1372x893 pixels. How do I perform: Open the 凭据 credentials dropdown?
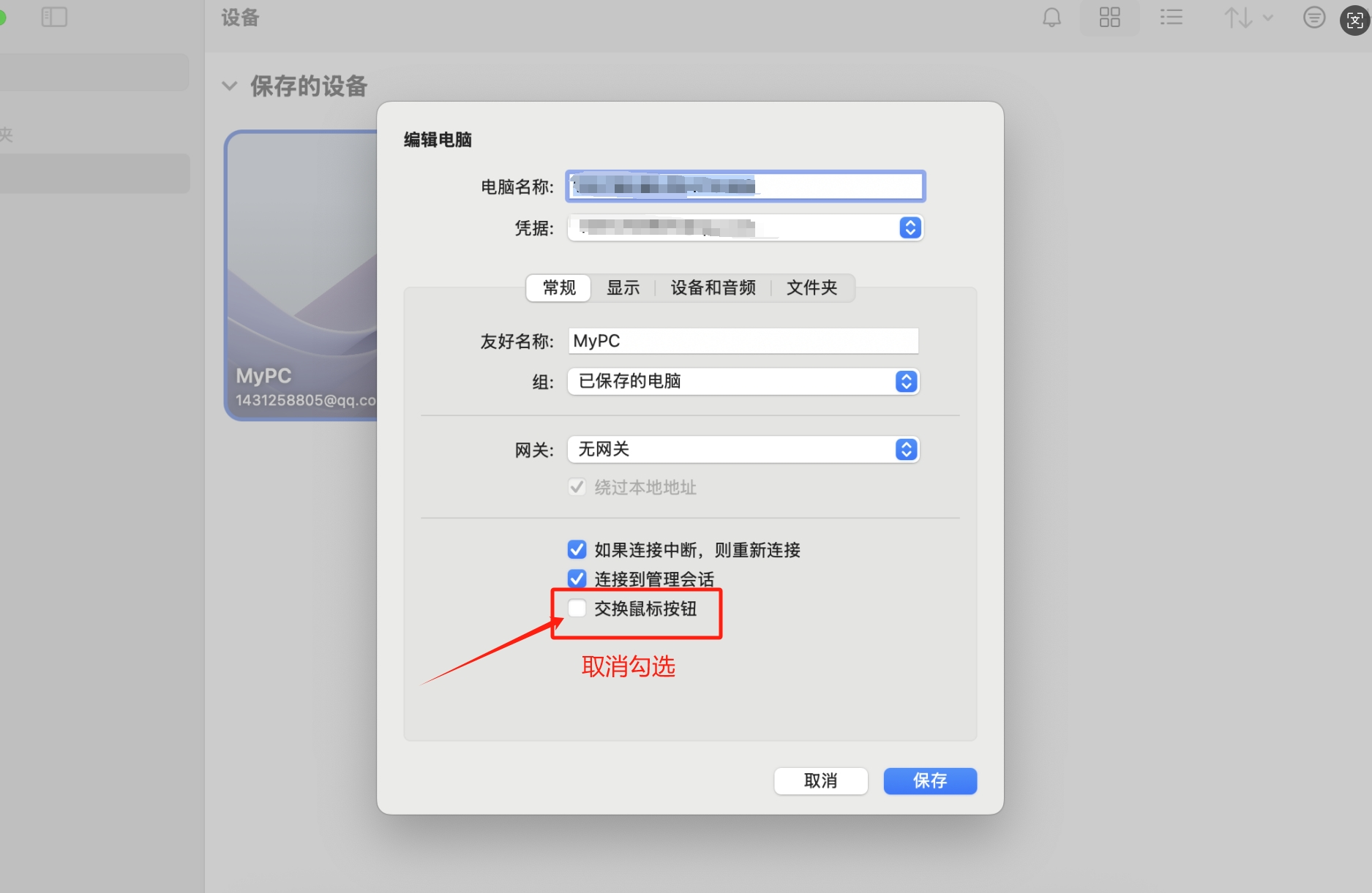pos(910,228)
